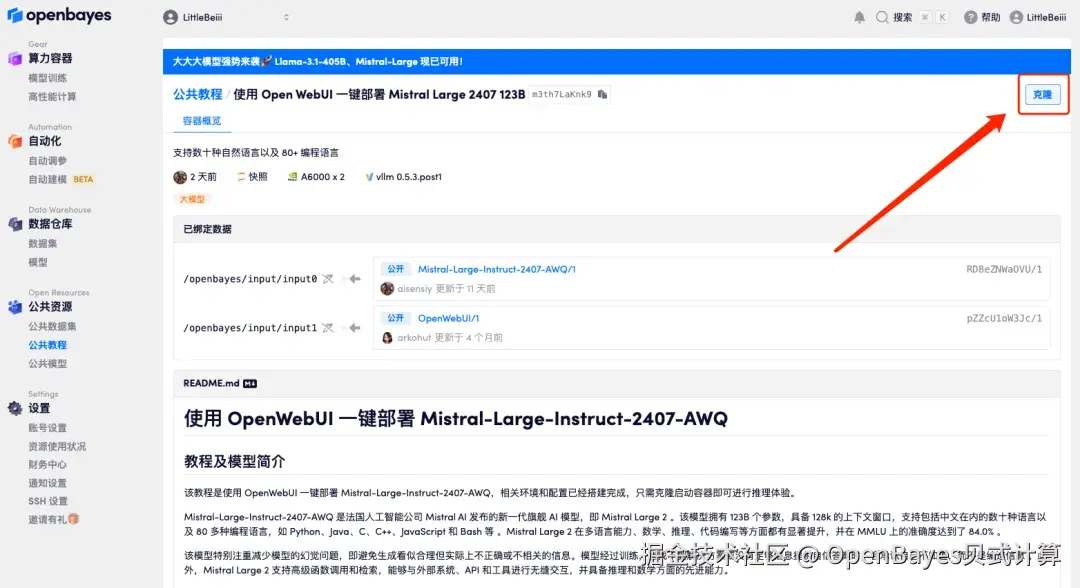Switch to the 容器概览 tab
This screenshot has height=588, width=1080.
coord(202,120)
